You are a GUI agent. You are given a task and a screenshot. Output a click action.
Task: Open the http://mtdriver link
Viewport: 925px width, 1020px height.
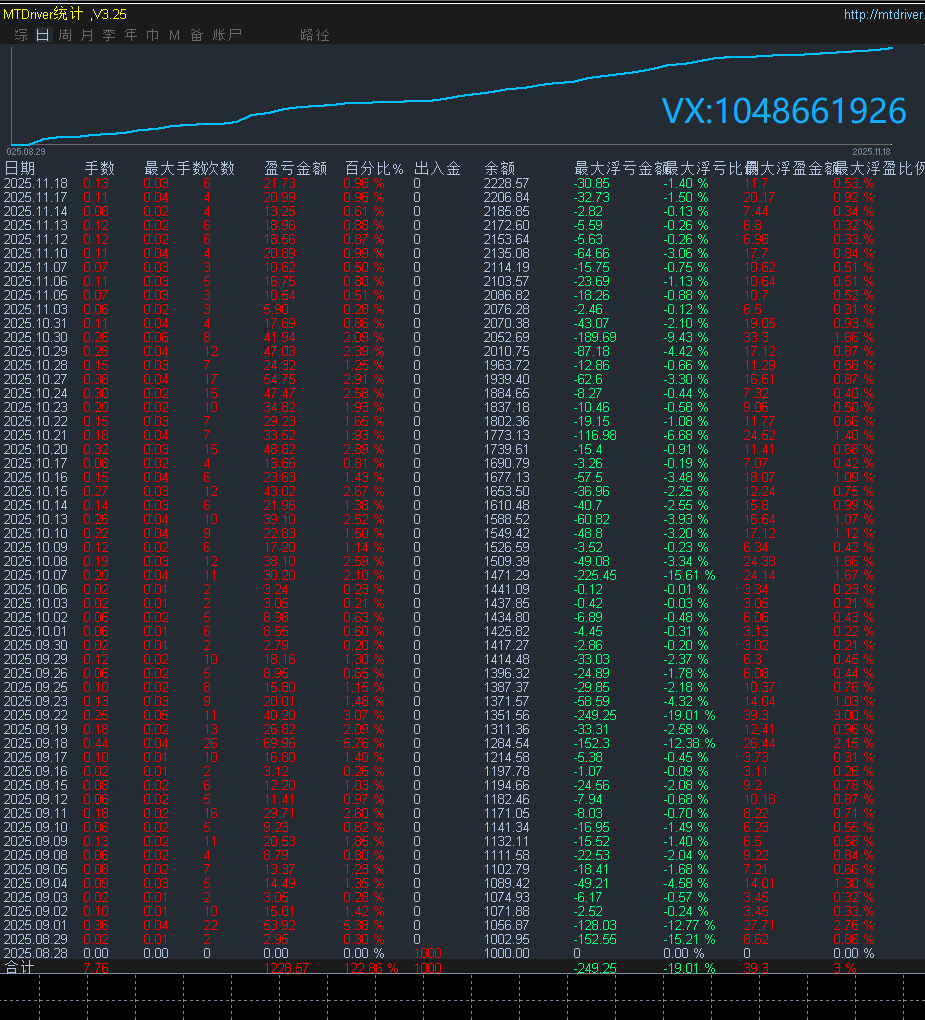(x=880, y=13)
